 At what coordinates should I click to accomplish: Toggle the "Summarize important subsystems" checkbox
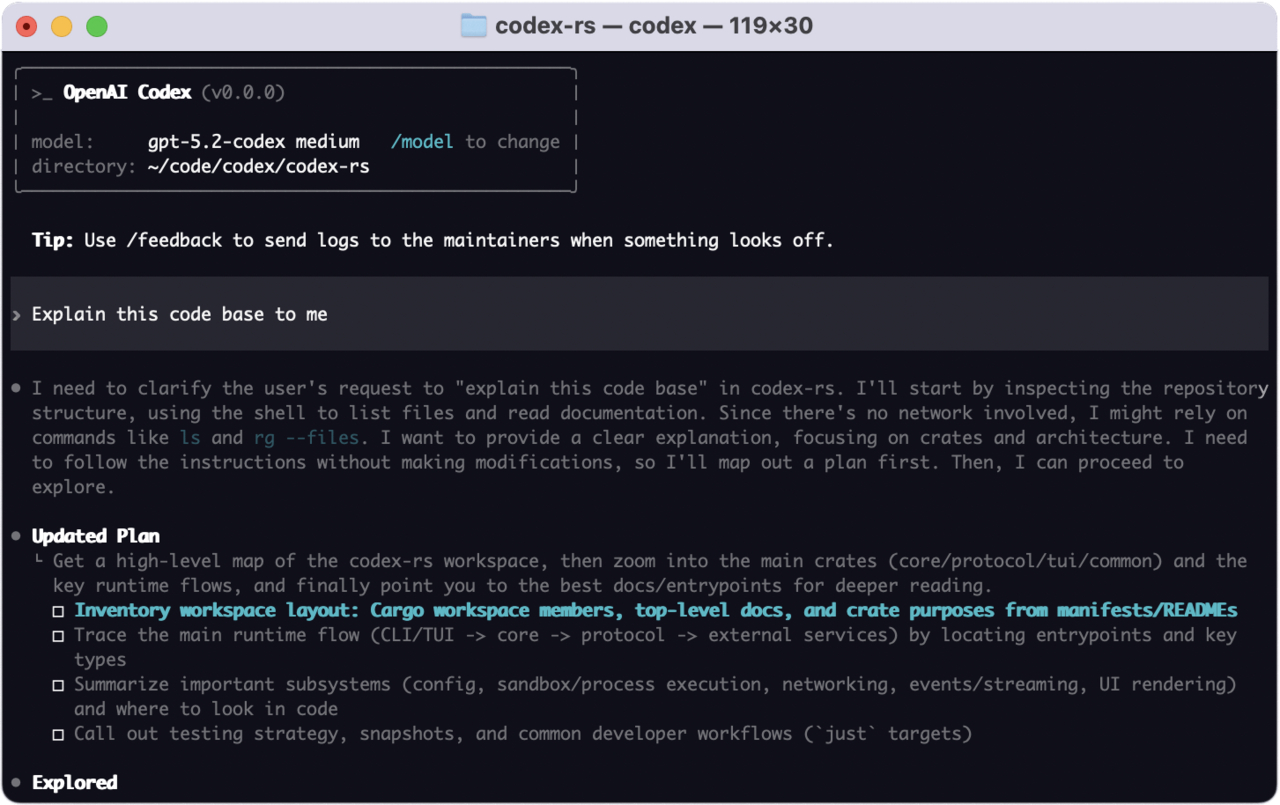pyautogui.click(x=59, y=685)
